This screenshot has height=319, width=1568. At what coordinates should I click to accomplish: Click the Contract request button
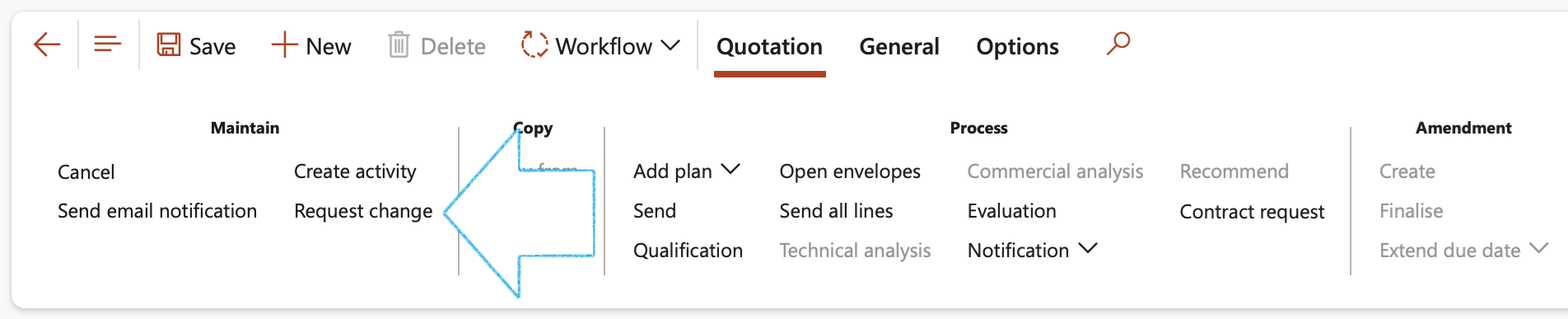pos(1252,212)
